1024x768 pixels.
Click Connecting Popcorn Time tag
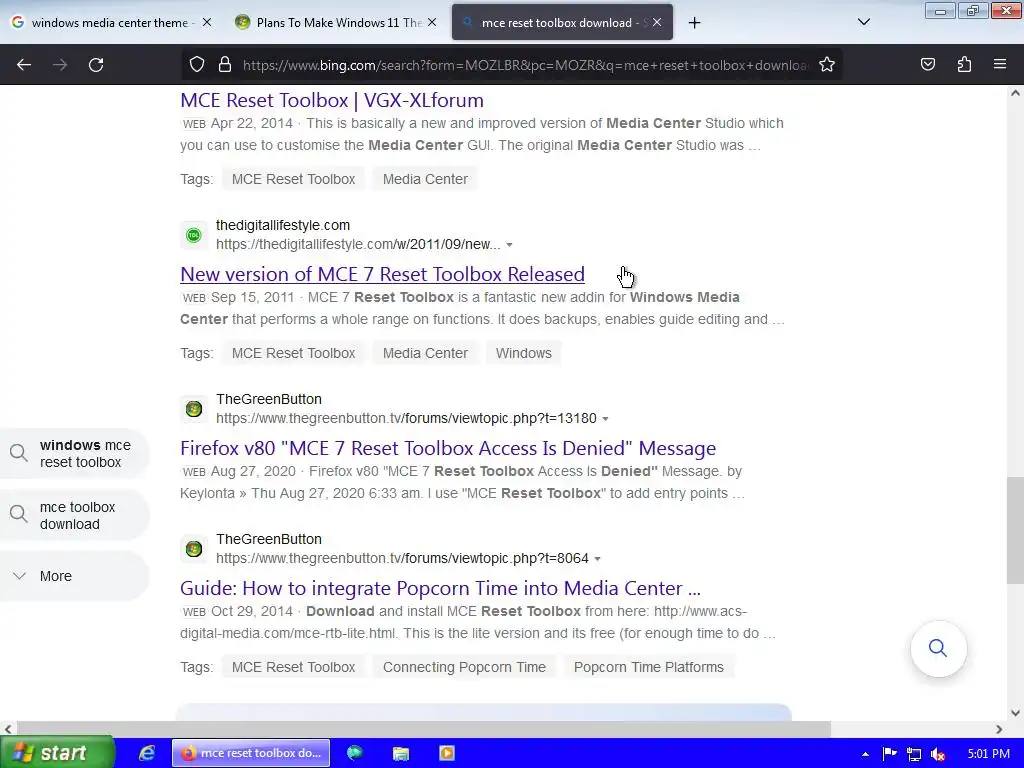(464, 667)
